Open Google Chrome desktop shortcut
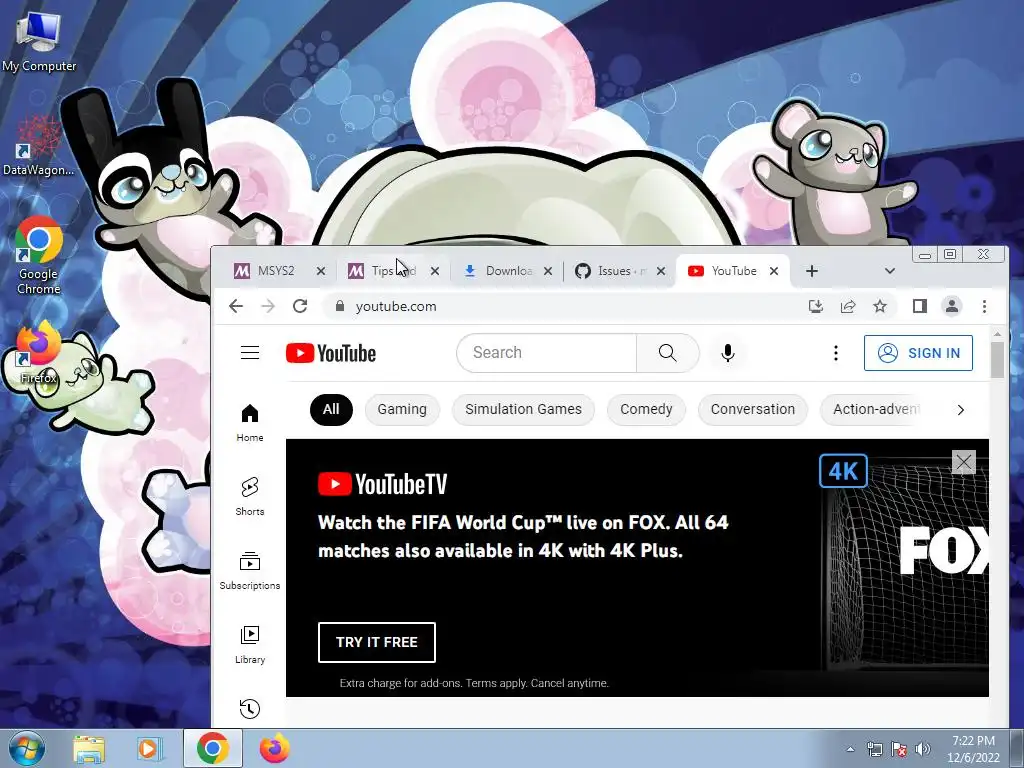Viewport: 1024px width, 768px height. coord(39,255)
